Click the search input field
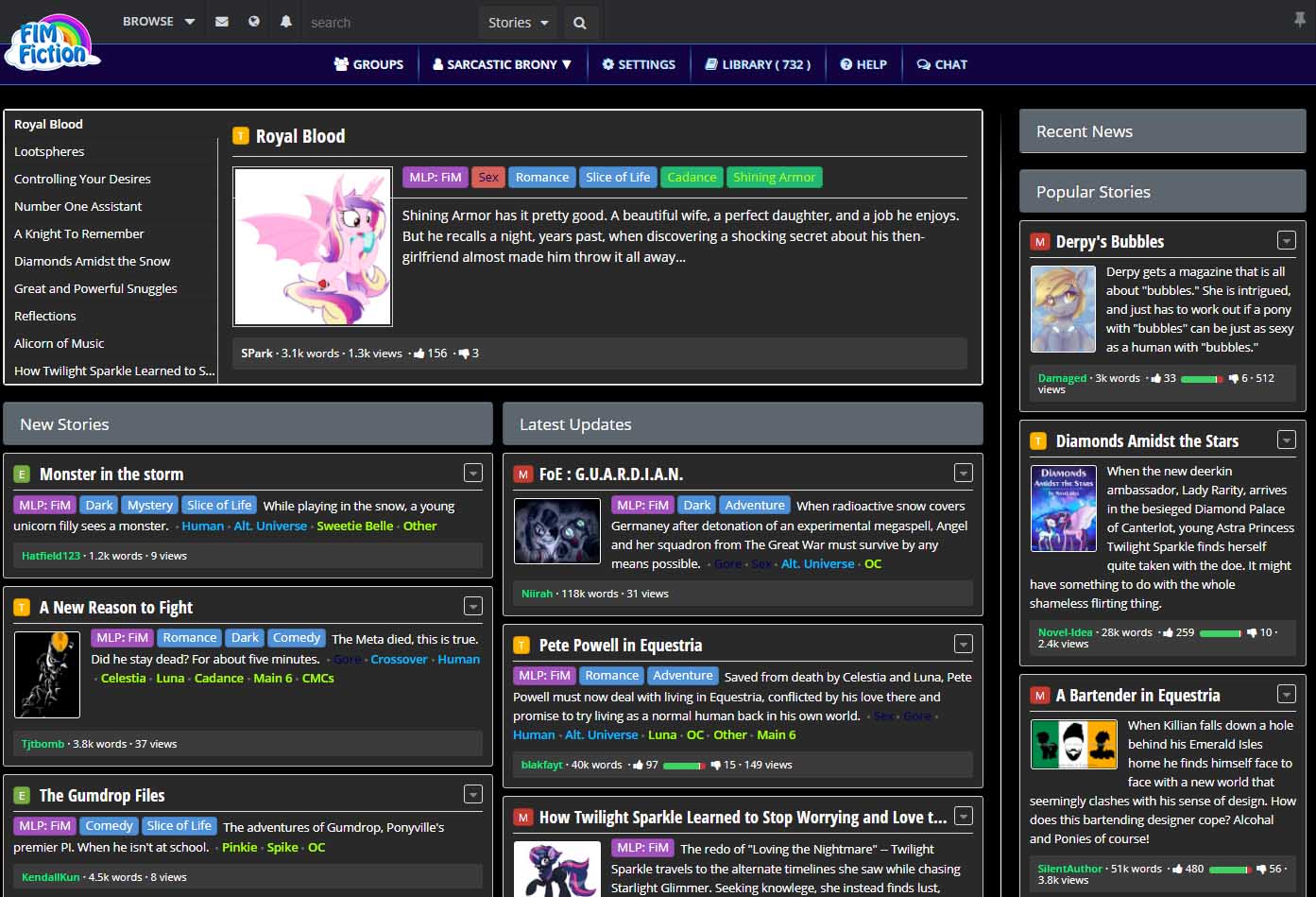The height and width of the screenshot is (897, 1316). point(391,23)
